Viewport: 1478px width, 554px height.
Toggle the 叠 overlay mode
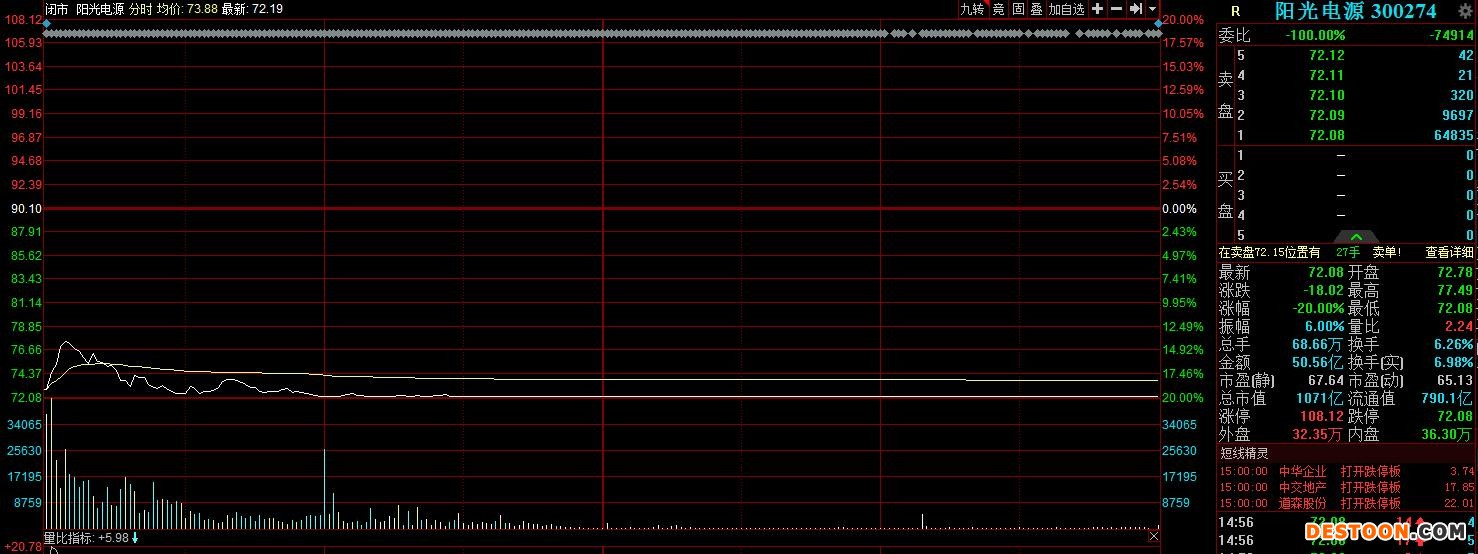(x=1036, y=9)
